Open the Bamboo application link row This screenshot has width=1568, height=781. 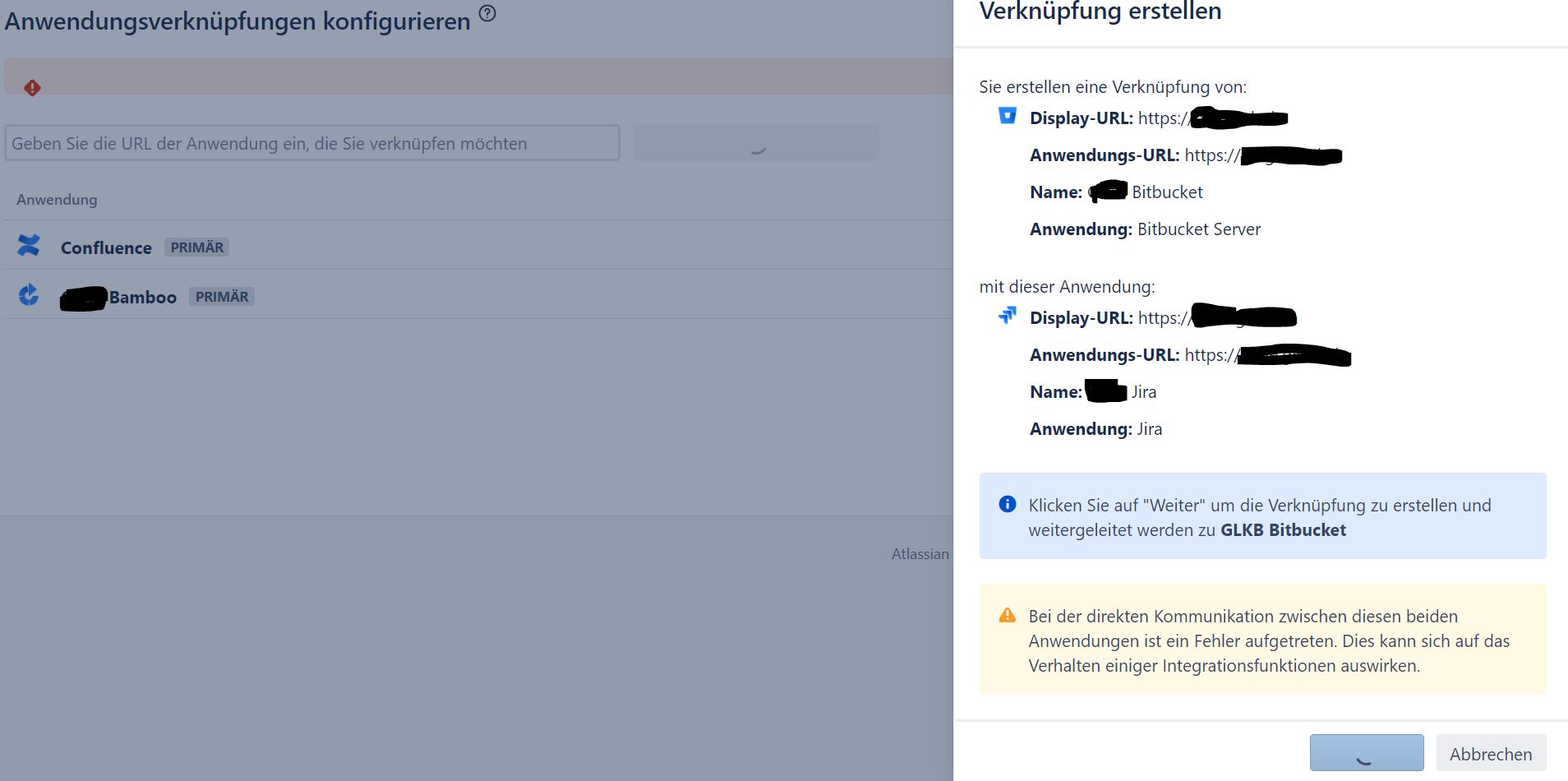pos(478,295)
